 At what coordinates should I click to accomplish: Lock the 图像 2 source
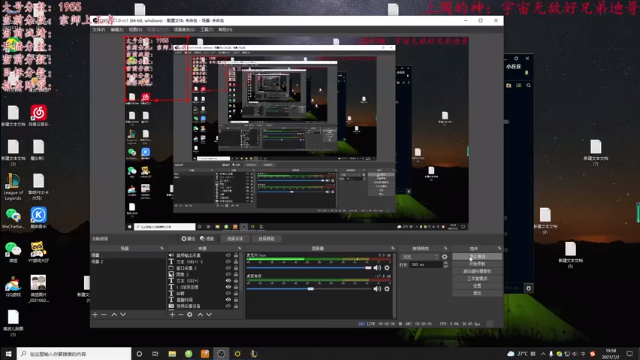click(x=236, y=274)
